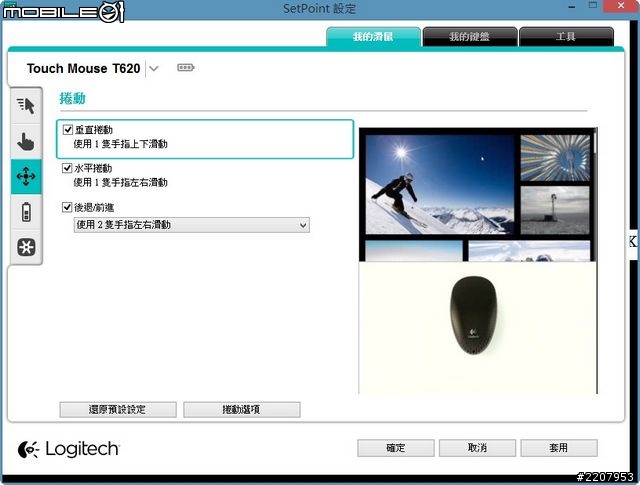
Task: Click the Logitech logo
Action: pyautogui.click(x=69, y=449)
